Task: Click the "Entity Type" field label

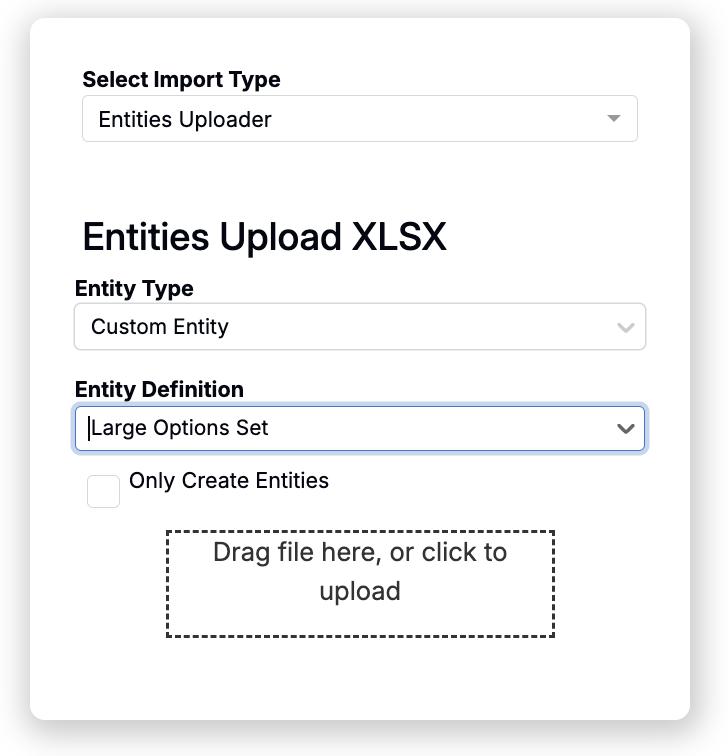Action: [x=134, y=289]
